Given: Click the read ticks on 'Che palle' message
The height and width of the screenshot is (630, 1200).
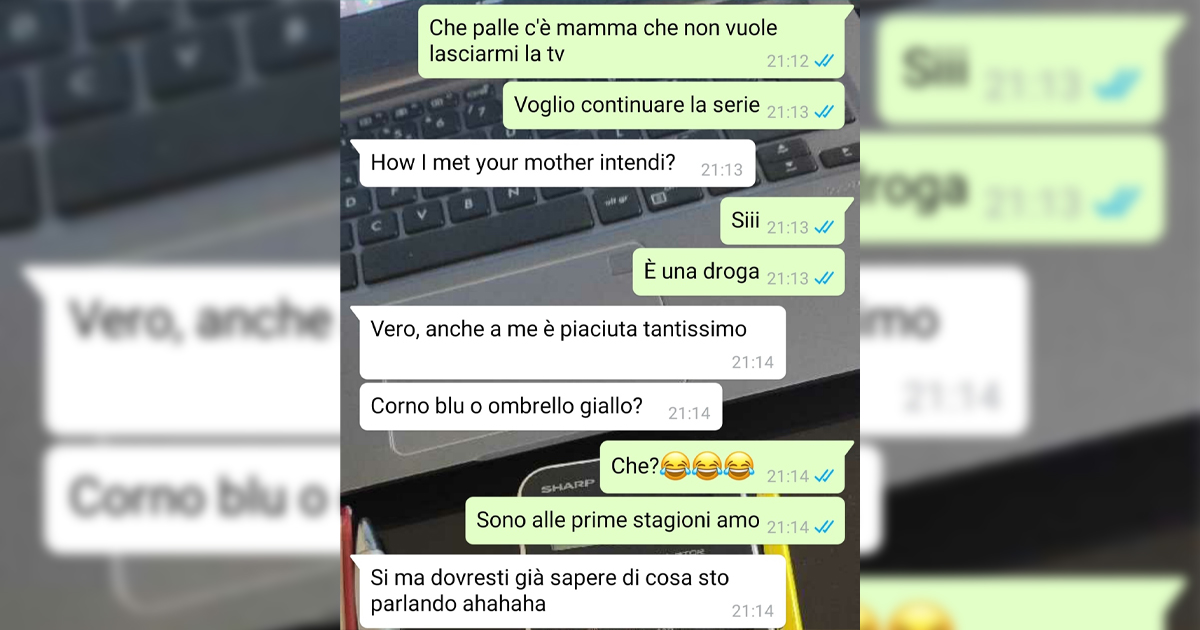Looking at the screenshot, I should pos(825,61).
